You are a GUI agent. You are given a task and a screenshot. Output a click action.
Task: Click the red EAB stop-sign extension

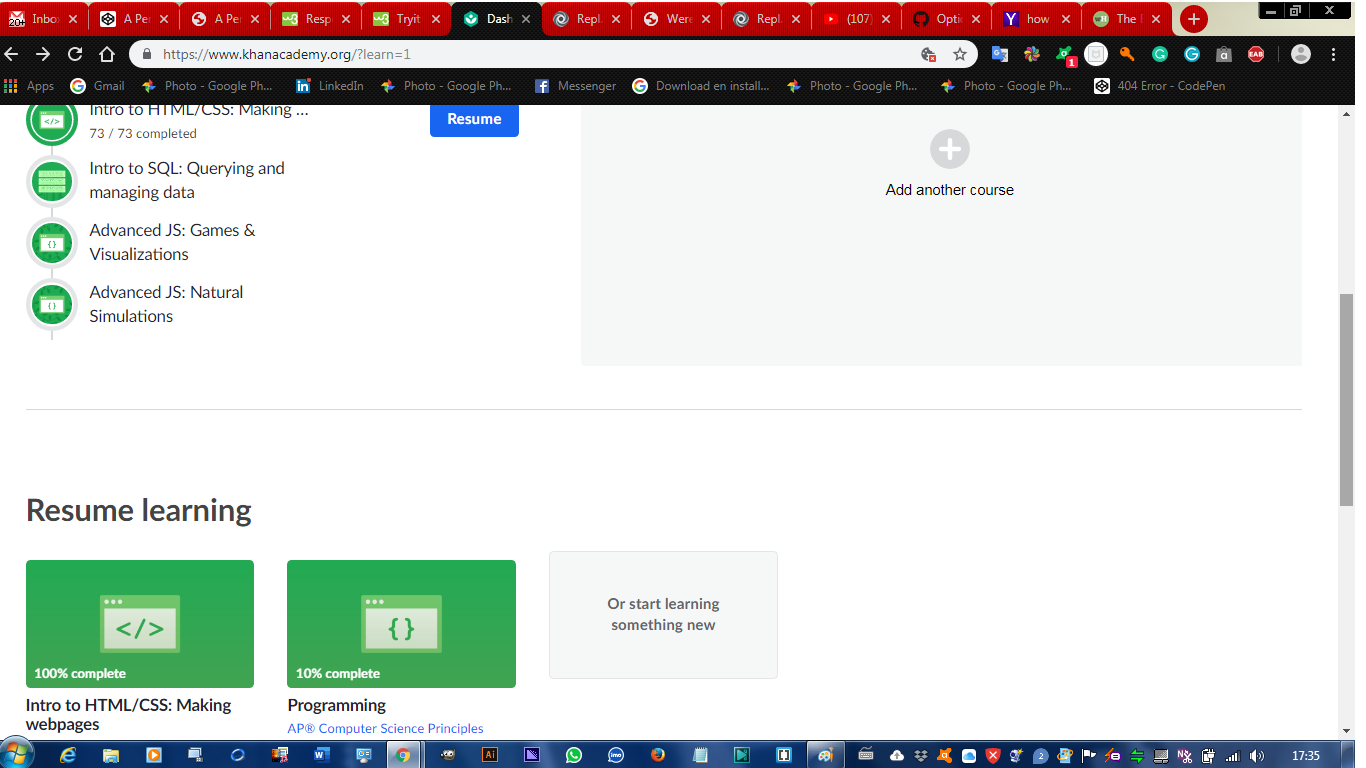tap(1256, 54)
